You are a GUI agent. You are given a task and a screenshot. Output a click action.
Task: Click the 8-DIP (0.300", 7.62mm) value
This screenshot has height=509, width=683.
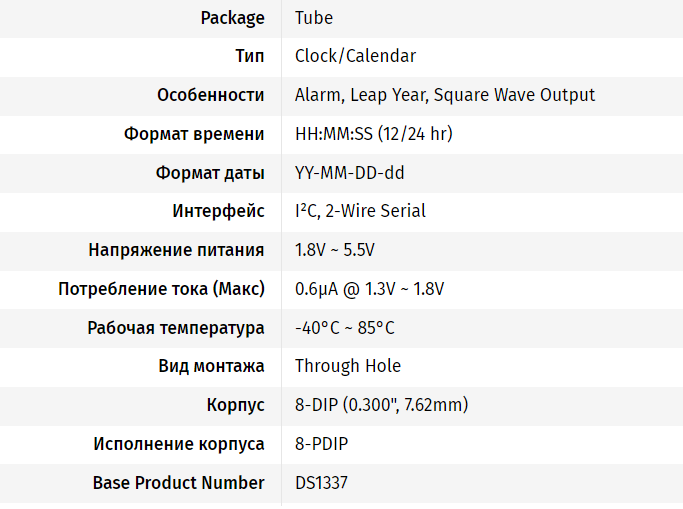[x=382, y=405]
